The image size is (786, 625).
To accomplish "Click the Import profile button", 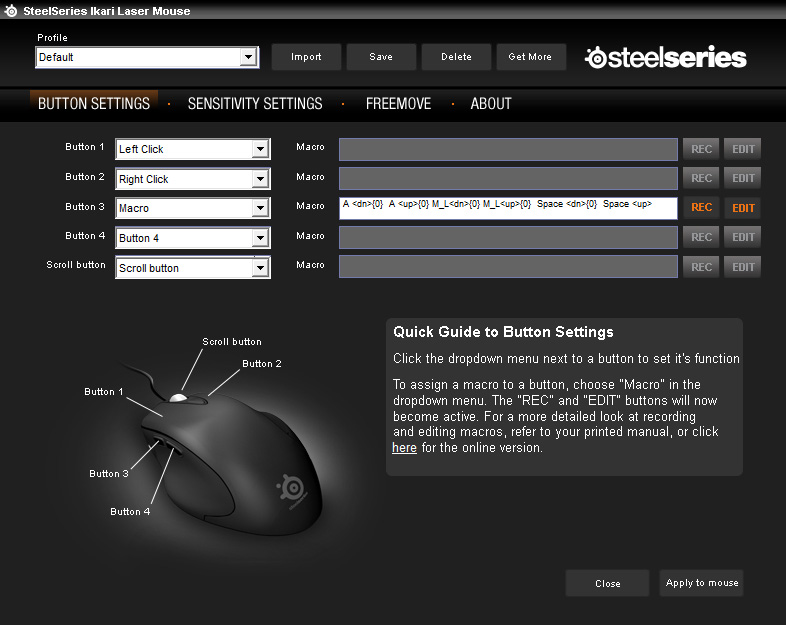I will tap(306, 57).
